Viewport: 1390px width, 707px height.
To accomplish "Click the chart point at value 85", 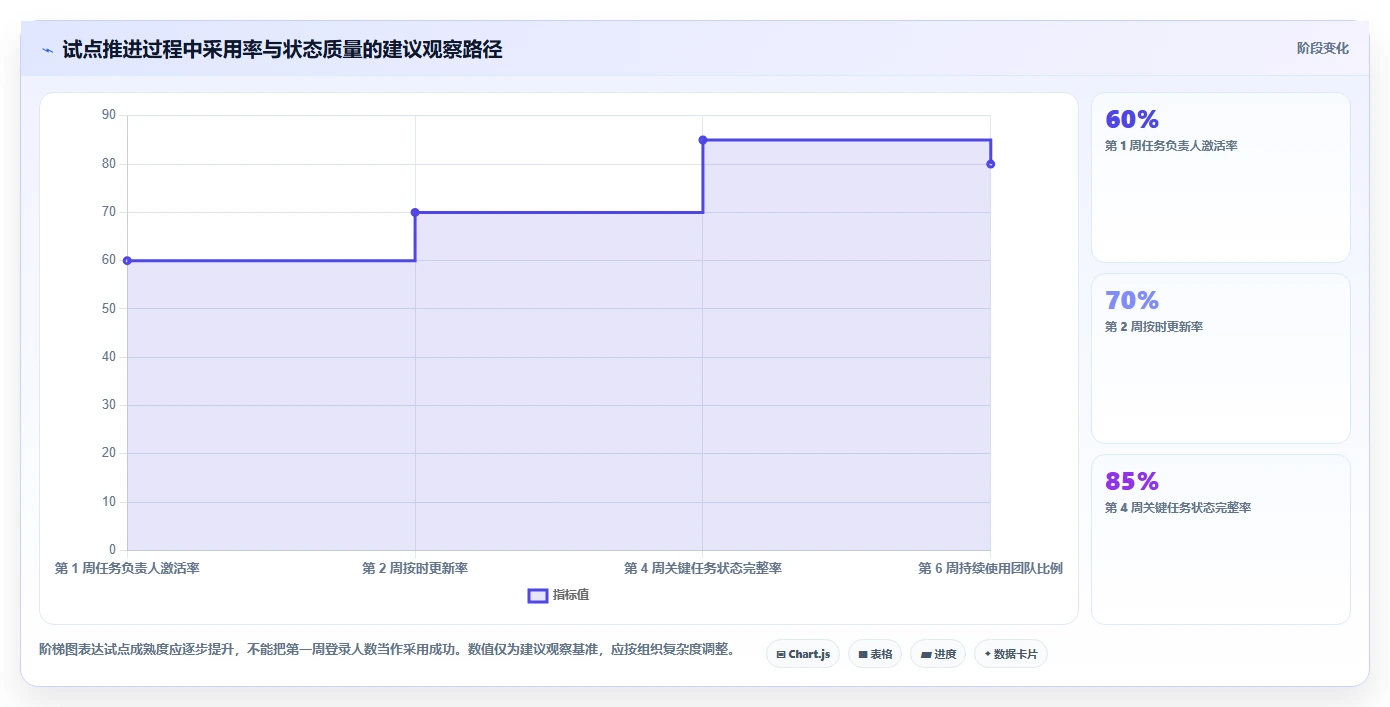I will [703, 140].
